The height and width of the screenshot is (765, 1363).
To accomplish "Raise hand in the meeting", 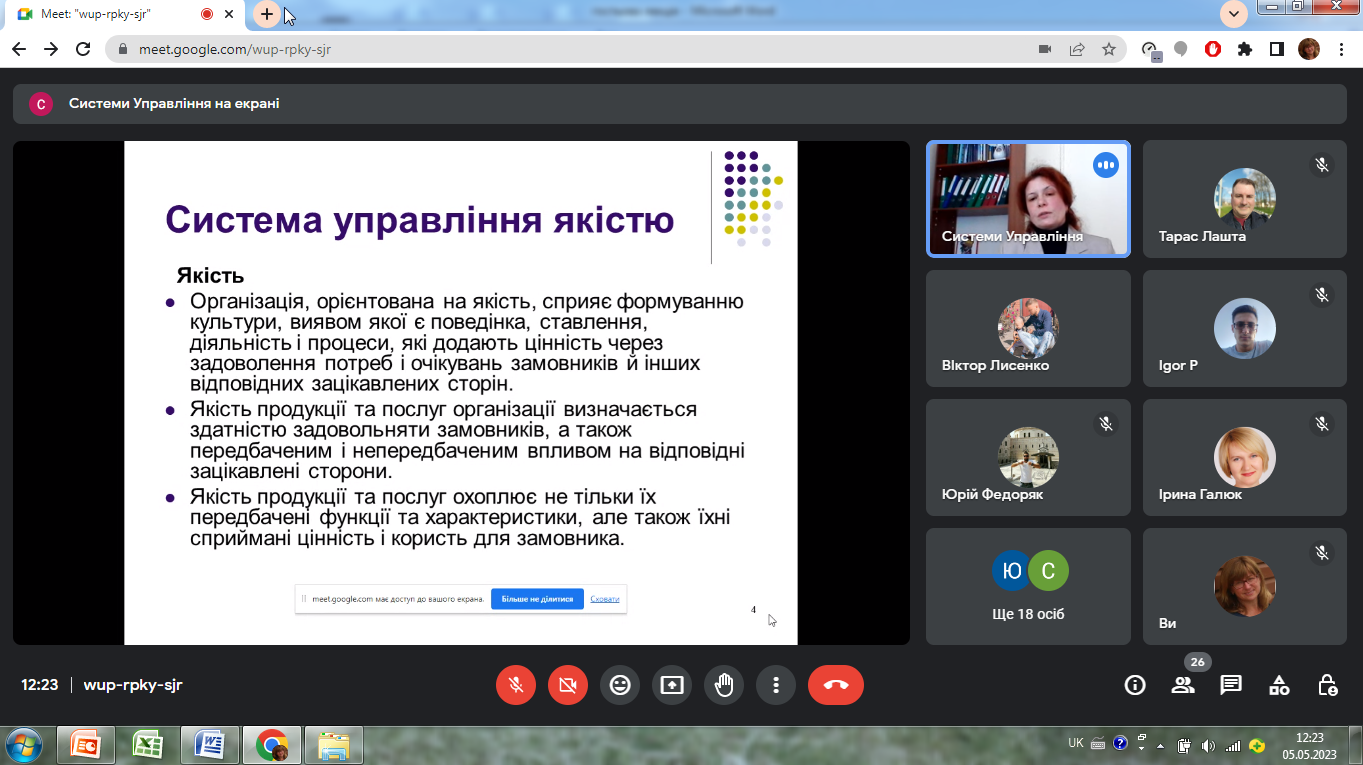I will [x=724, y=685].
